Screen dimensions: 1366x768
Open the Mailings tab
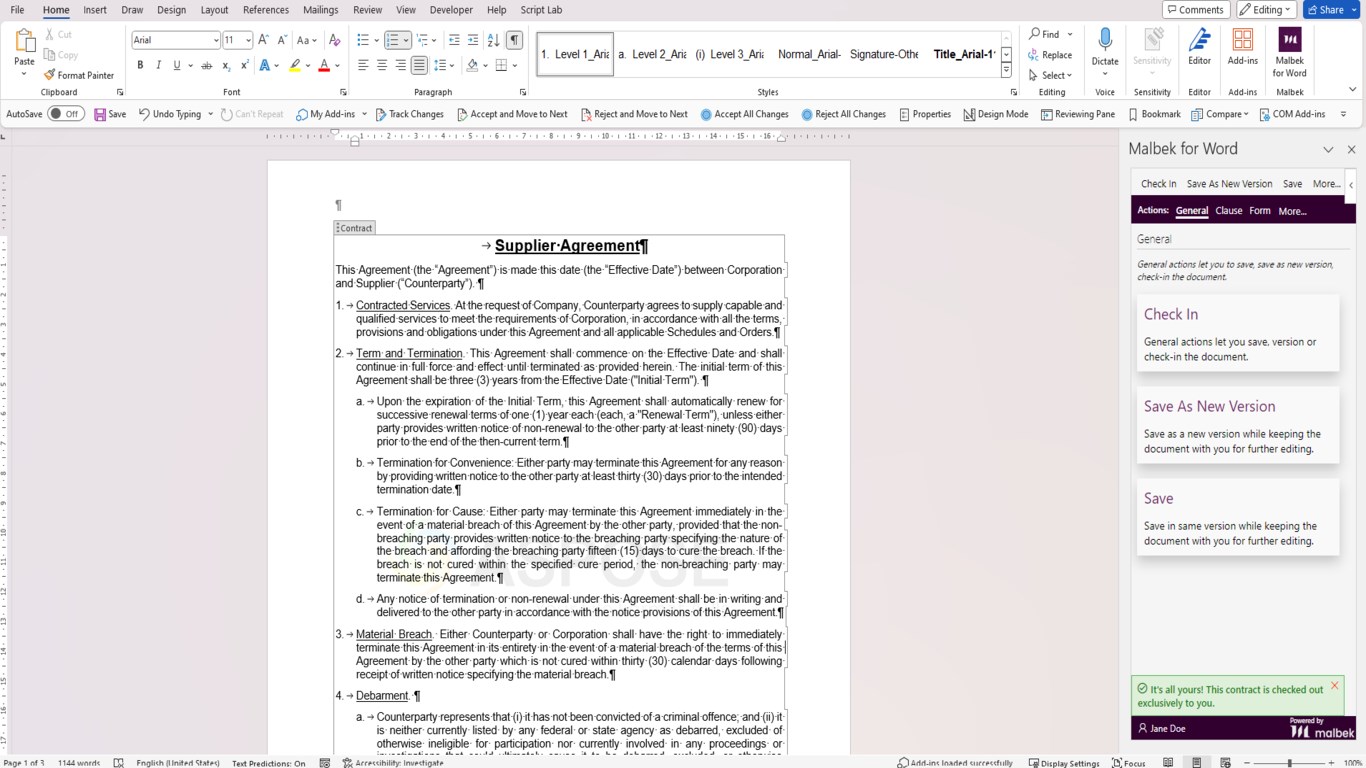321,10
